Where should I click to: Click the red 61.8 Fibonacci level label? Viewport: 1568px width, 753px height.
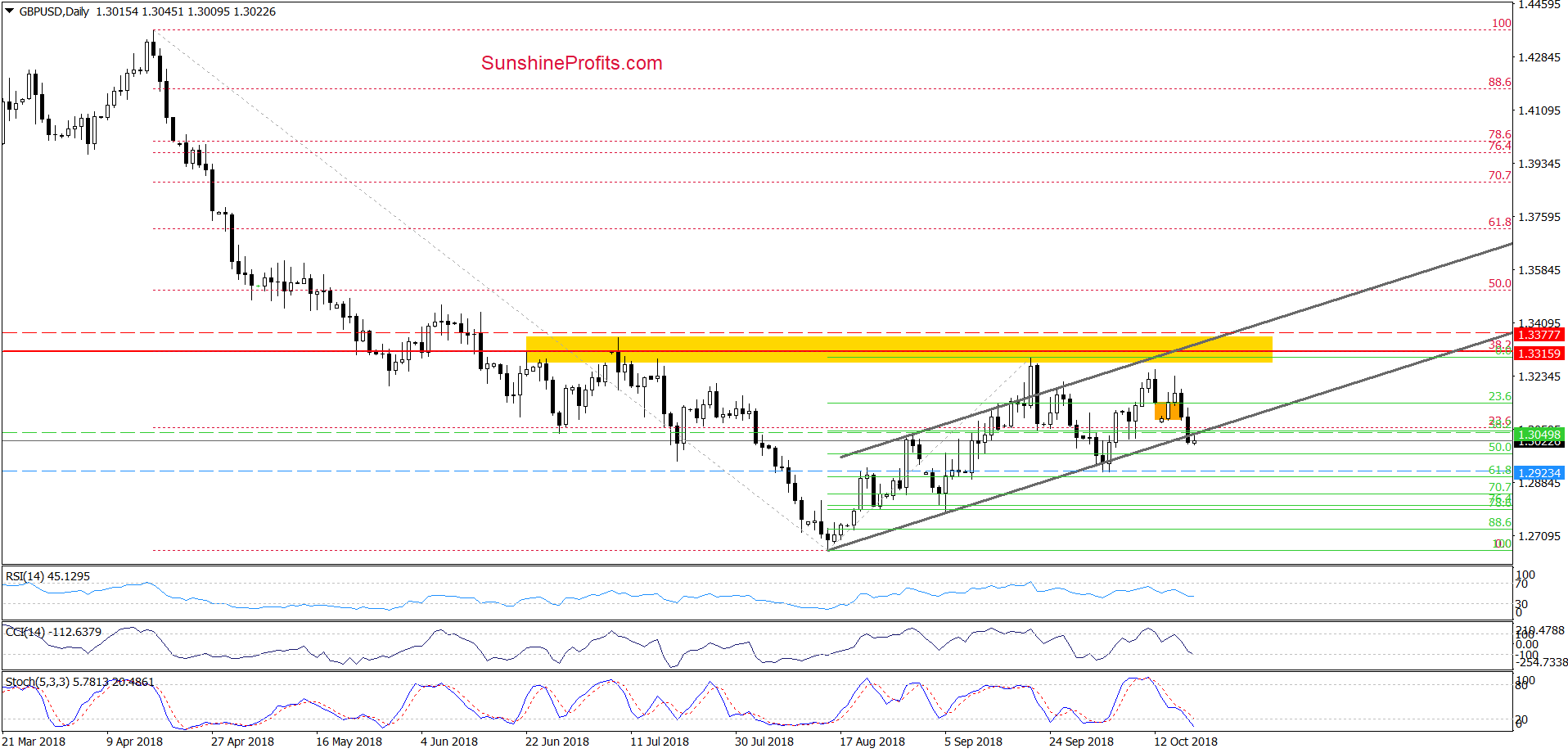coord(1499,222)
